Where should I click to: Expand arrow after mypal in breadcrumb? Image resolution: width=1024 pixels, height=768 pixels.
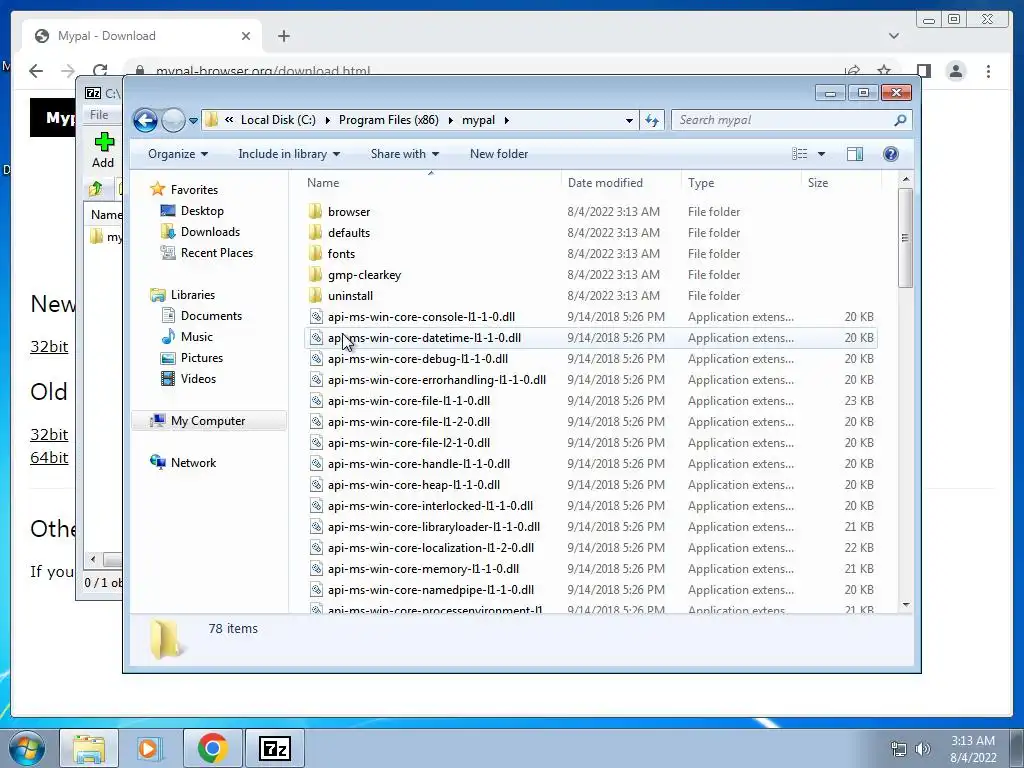(507, 120)
